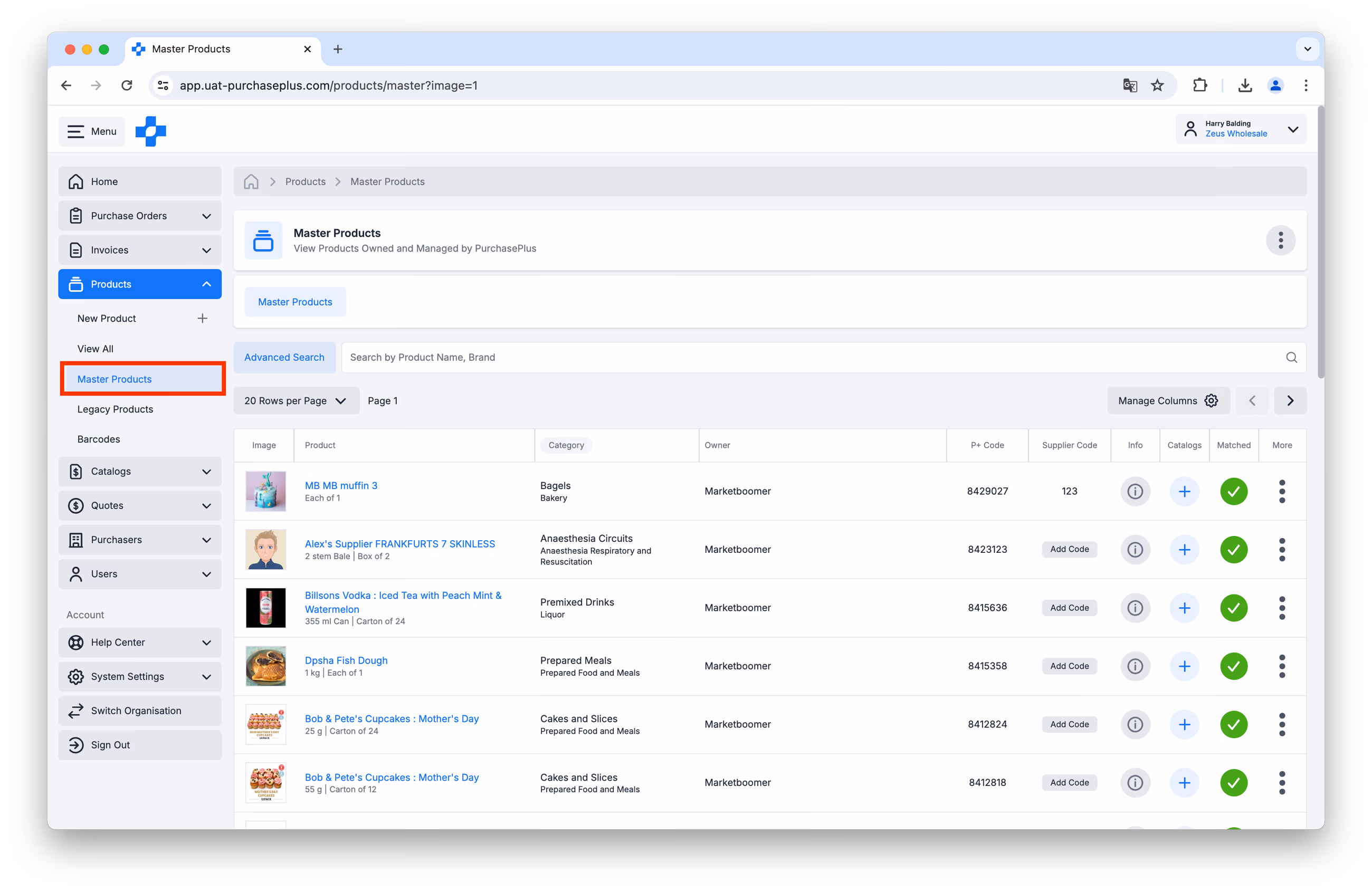
Task: Show info for MB MB muffin 3
Action: [1135, 492]
